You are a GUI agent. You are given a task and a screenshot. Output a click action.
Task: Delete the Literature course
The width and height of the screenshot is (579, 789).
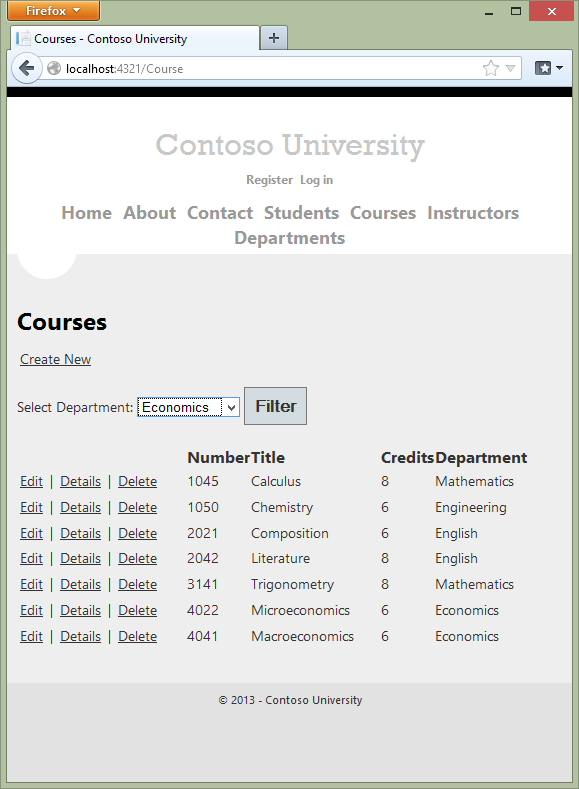click(137, 559)
